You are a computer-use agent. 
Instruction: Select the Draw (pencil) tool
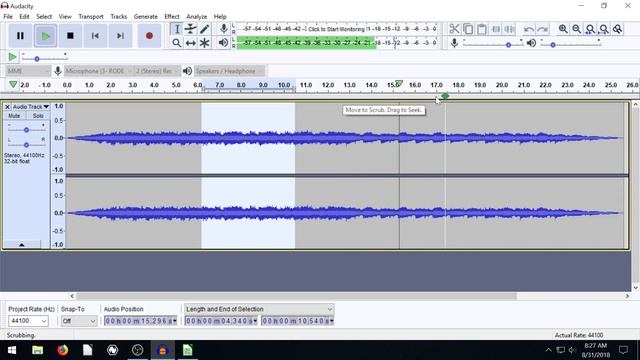pyautogui.click(x=204, y=29)
